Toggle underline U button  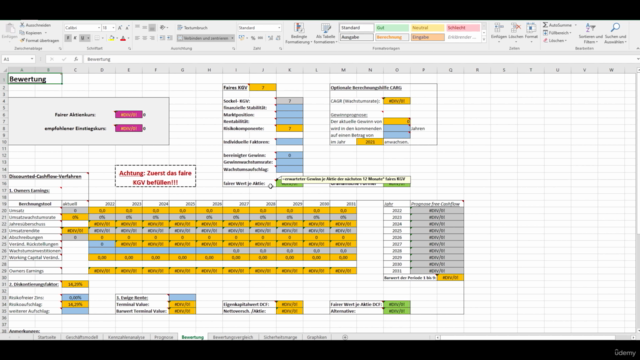coord(82,38)
